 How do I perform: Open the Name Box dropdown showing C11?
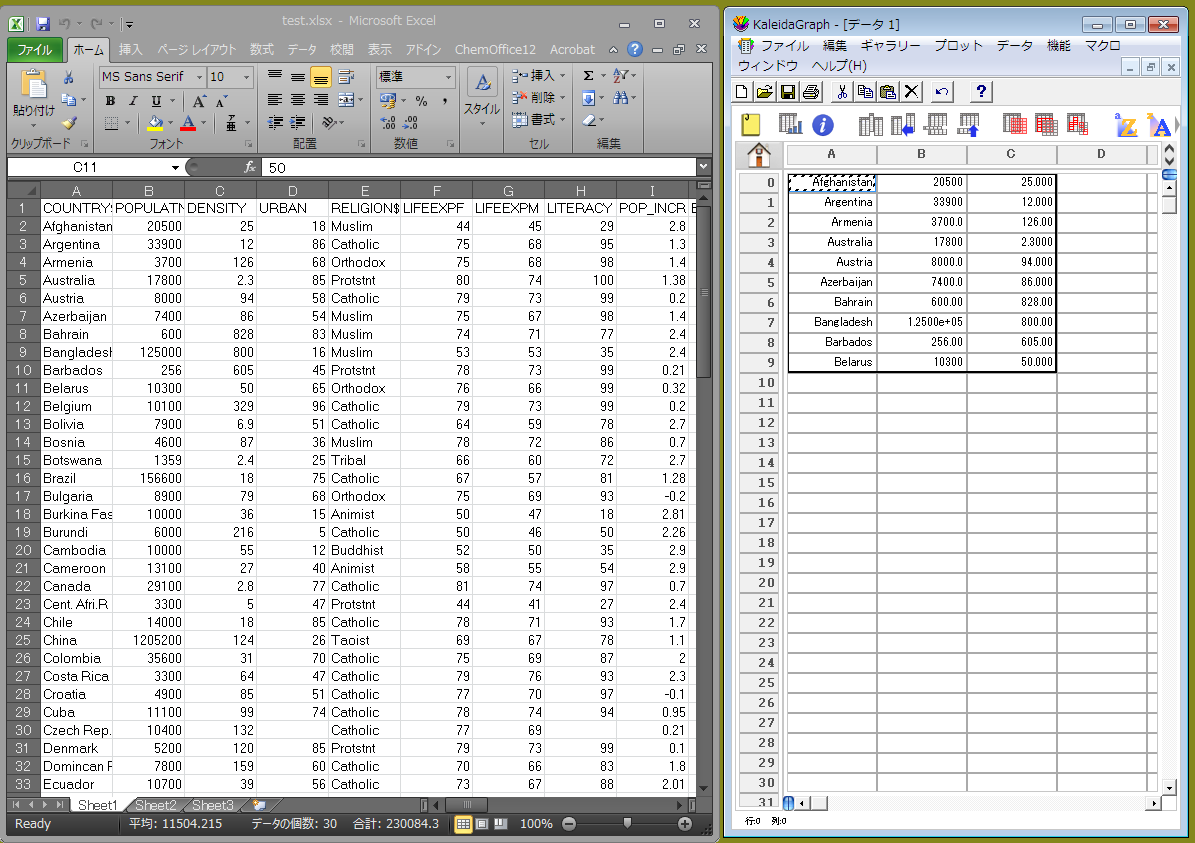click(175, 167)
